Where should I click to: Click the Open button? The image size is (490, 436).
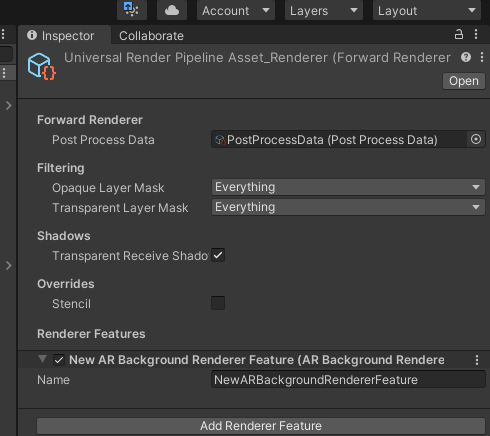[464, 81]
